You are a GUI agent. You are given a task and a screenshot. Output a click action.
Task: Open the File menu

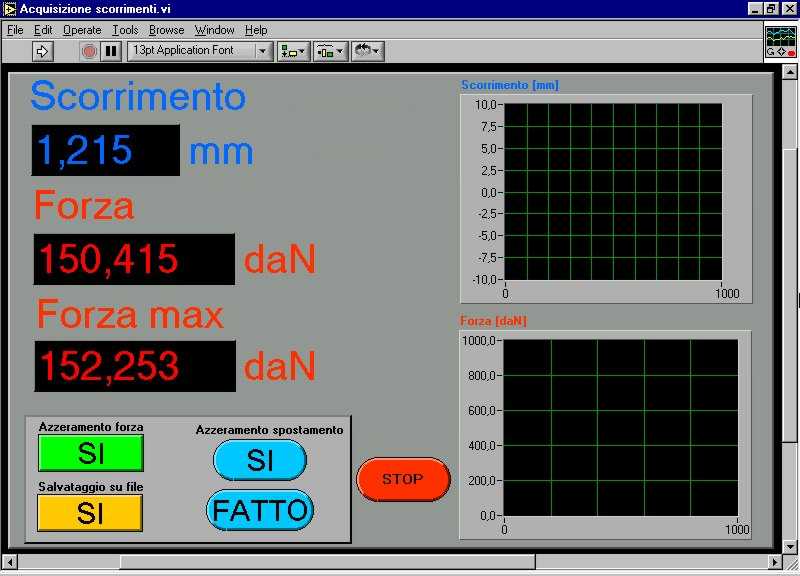coord(15,30)
